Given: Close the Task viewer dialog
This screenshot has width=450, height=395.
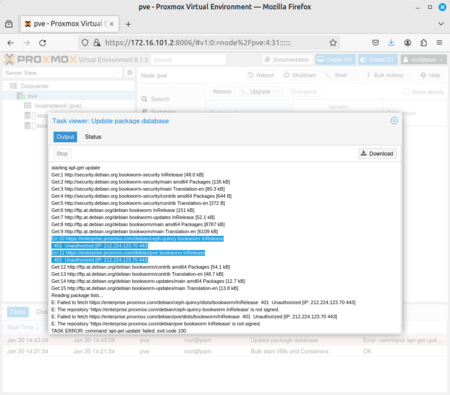Looking at the screenshot, I should point(394,121).
